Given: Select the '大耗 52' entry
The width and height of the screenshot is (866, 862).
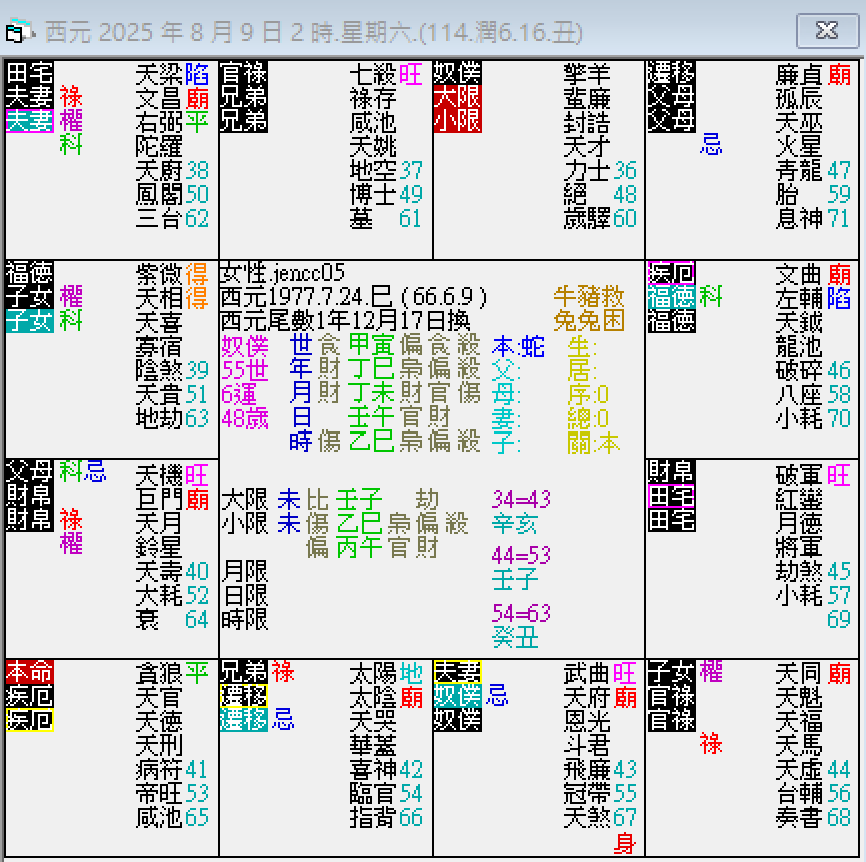Looking at the screenshot, I should pyautogui.click(x=172, y=595).
